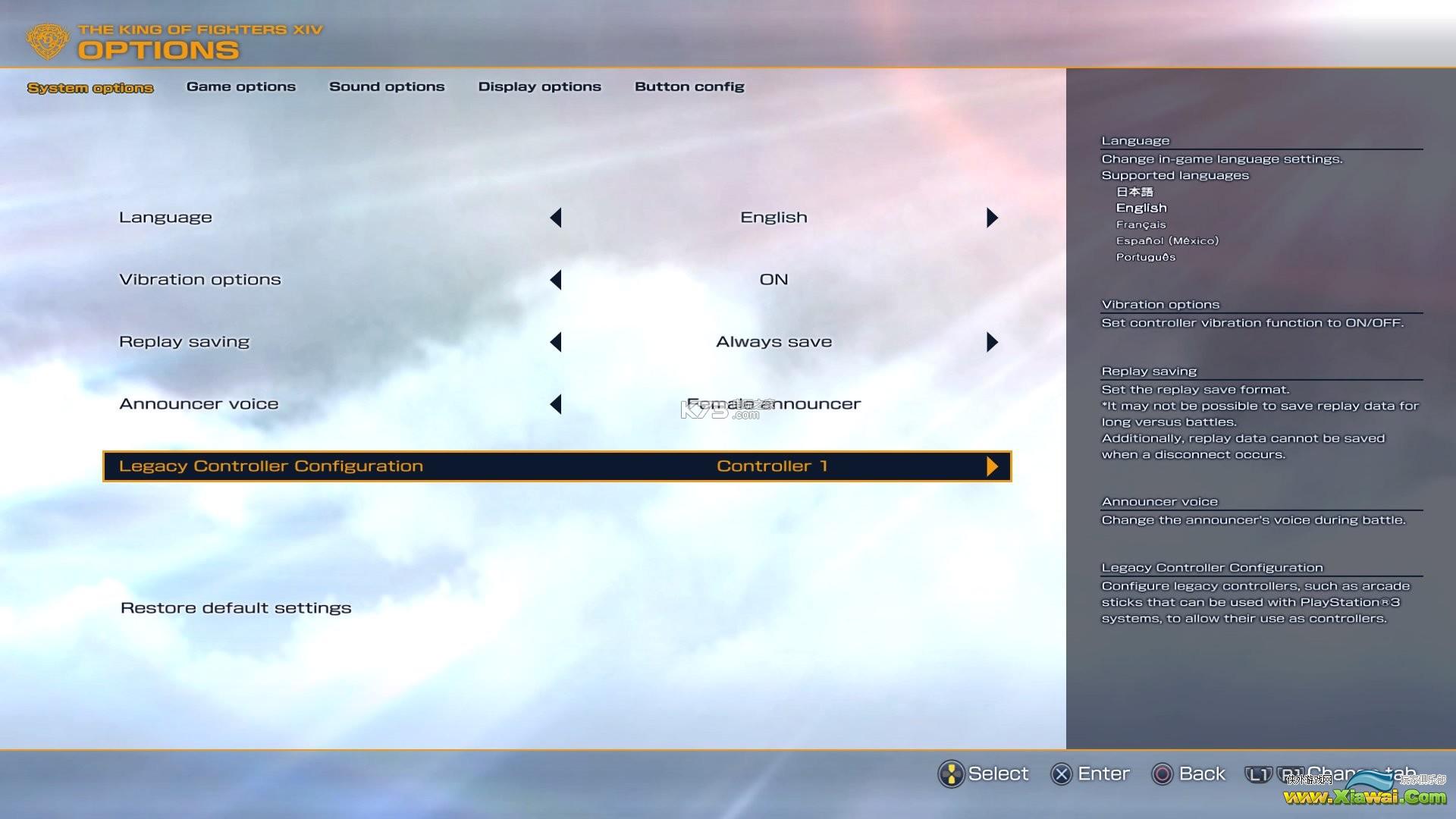Screen dimensions: 1456x819
Task: Select the Announcer voice label
Action: coord(199,404)
